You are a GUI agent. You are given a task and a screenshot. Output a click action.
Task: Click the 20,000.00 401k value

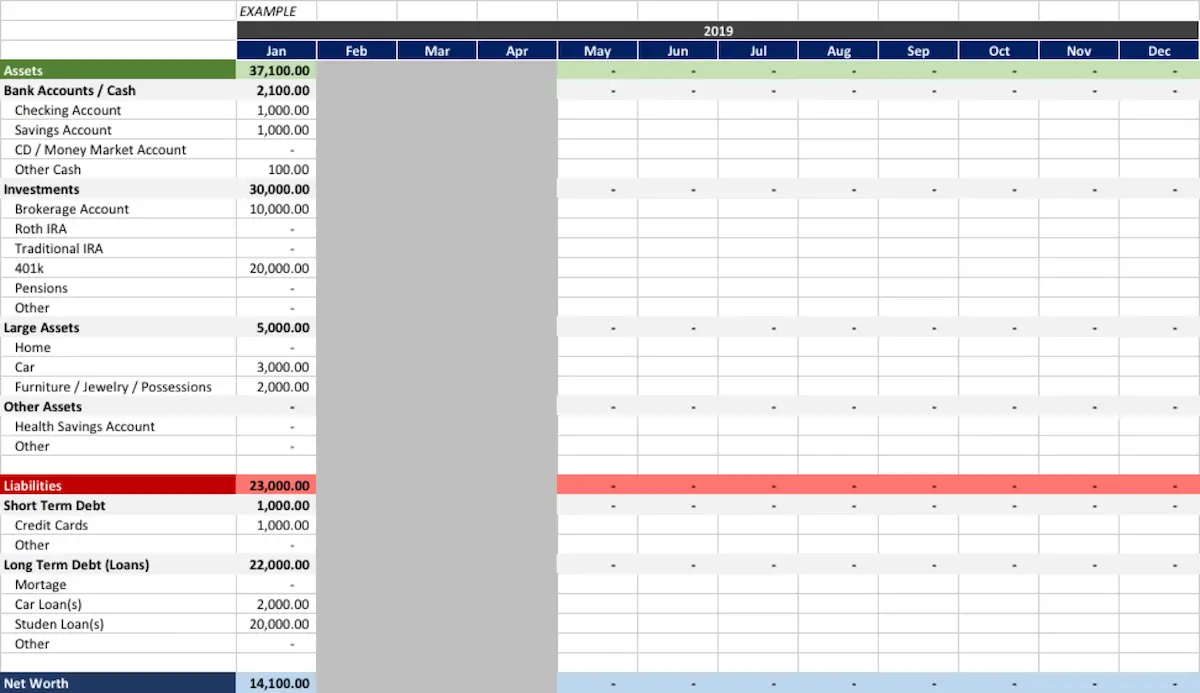[277, 268]
